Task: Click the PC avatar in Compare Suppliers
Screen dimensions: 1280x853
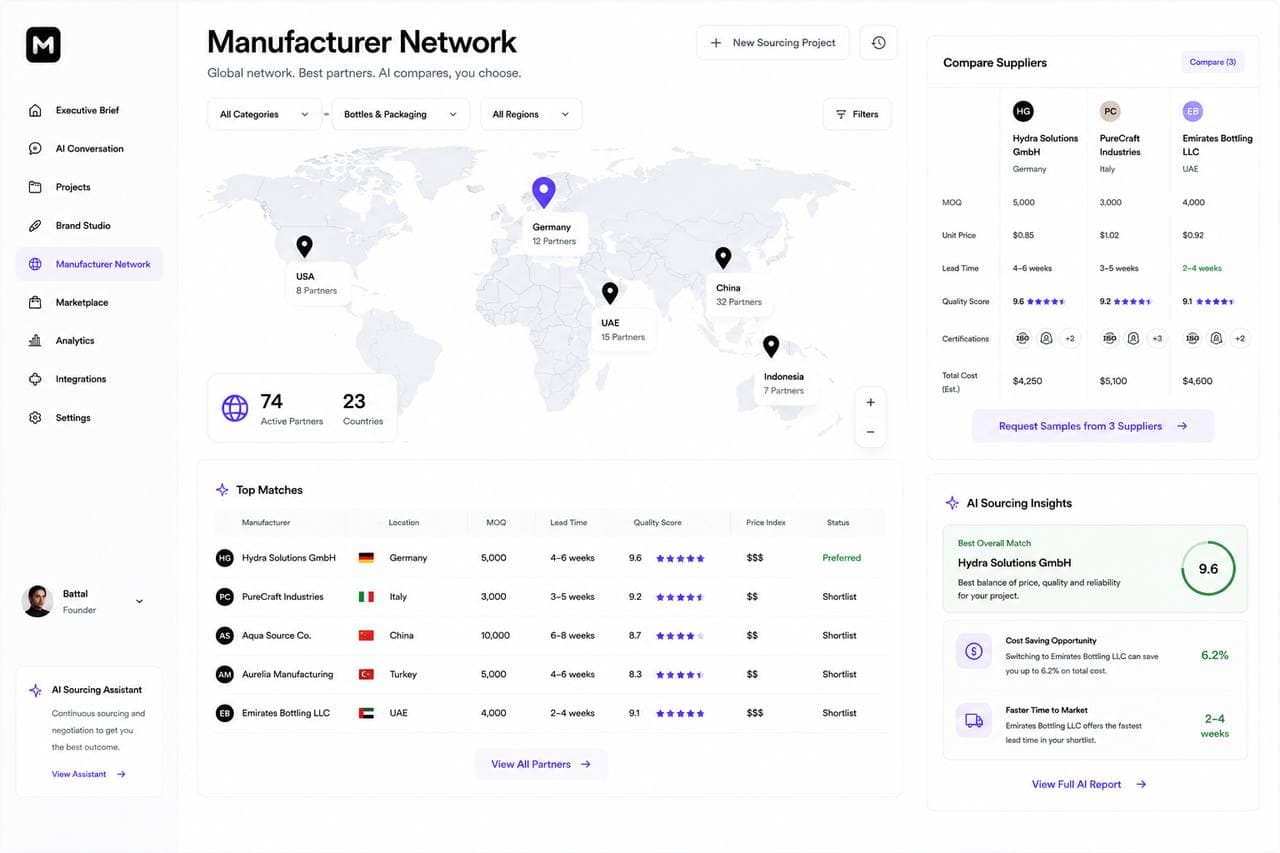Action: 1110,111
